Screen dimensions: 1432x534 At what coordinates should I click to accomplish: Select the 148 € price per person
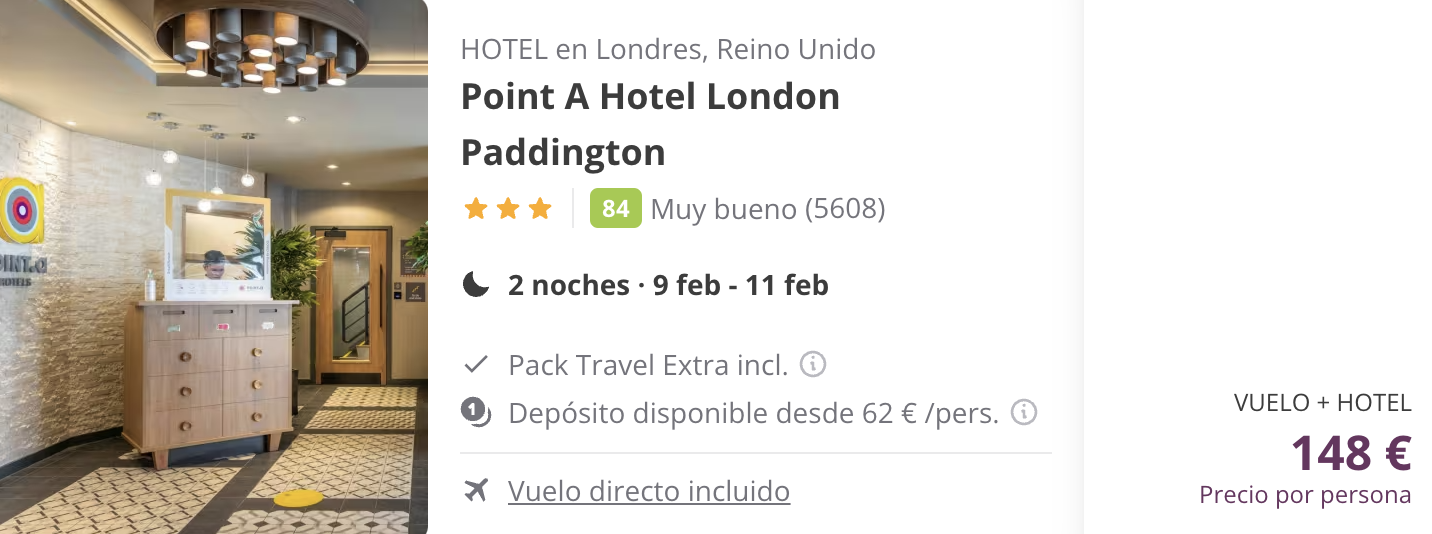1351,453
